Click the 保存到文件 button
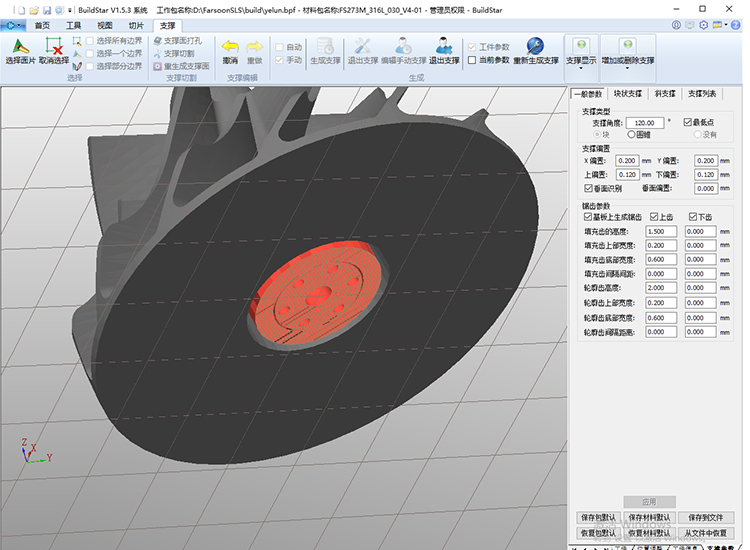The width and height of the screenshot is (750, 550). 707,518
